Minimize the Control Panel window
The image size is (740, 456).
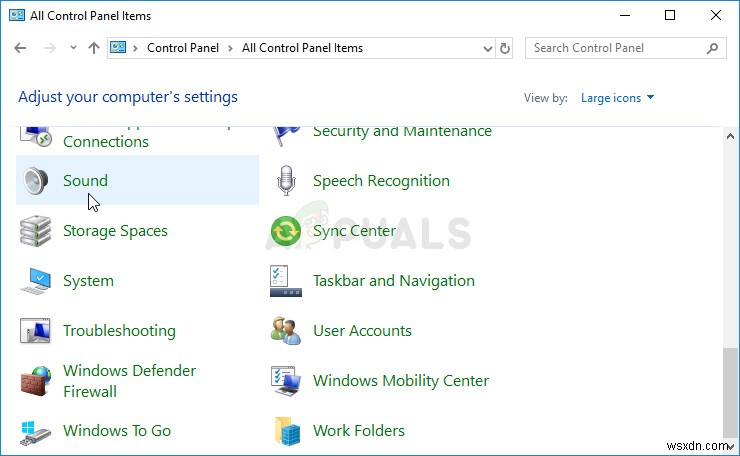point(625,16)
